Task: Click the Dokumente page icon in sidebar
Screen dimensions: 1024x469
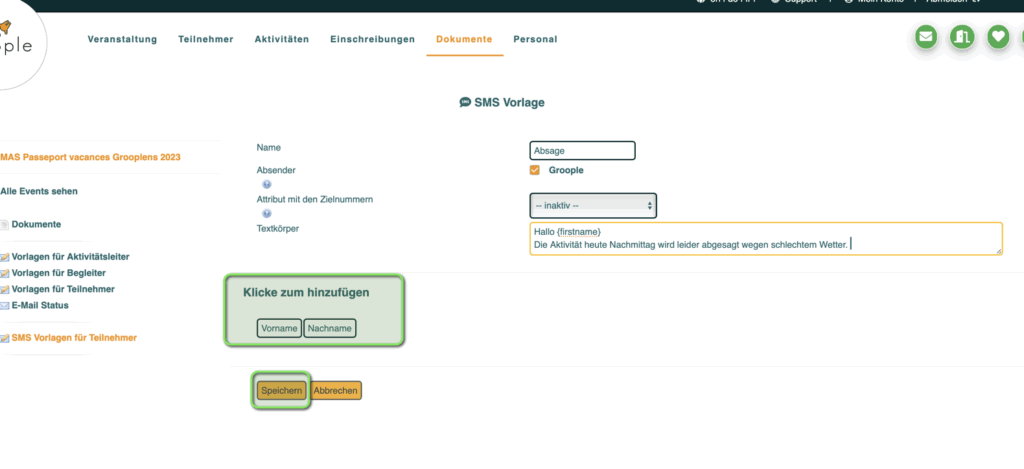Action: (x=5, y=224)
